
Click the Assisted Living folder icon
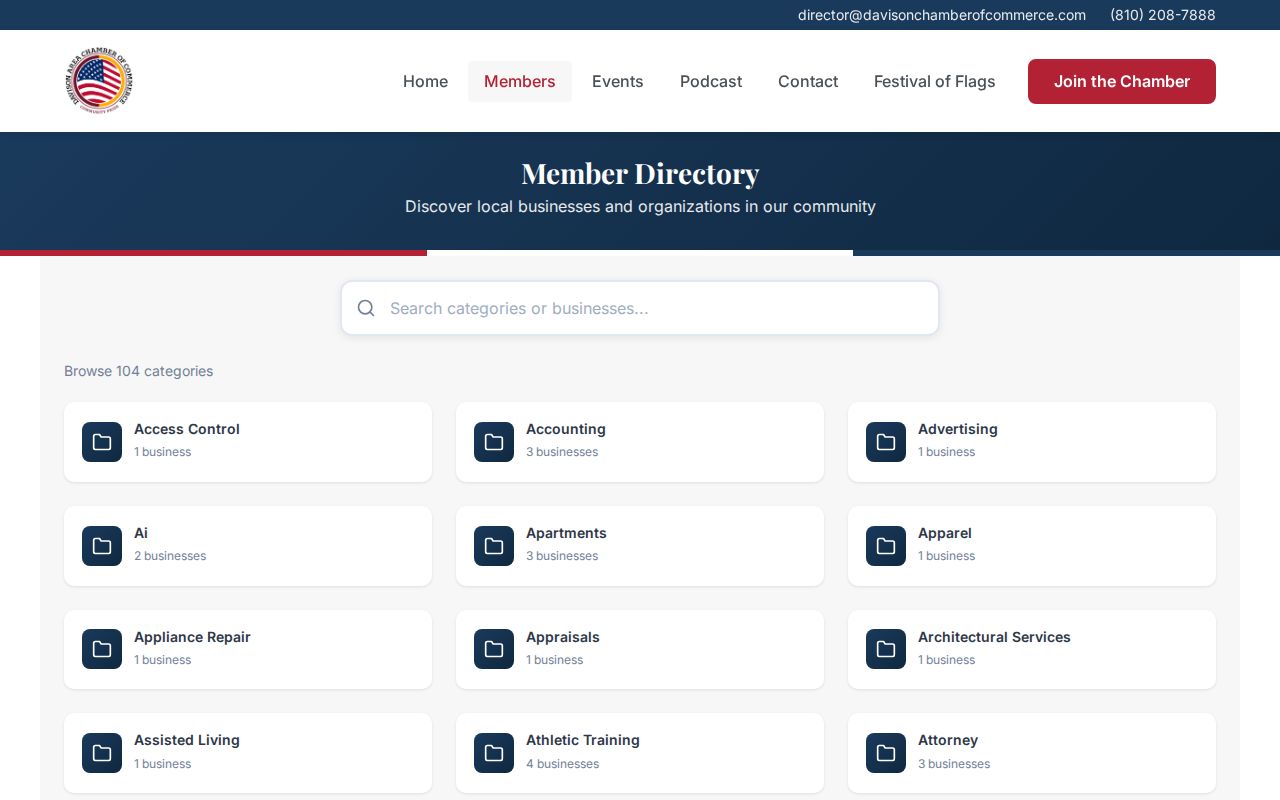(102, 753)
